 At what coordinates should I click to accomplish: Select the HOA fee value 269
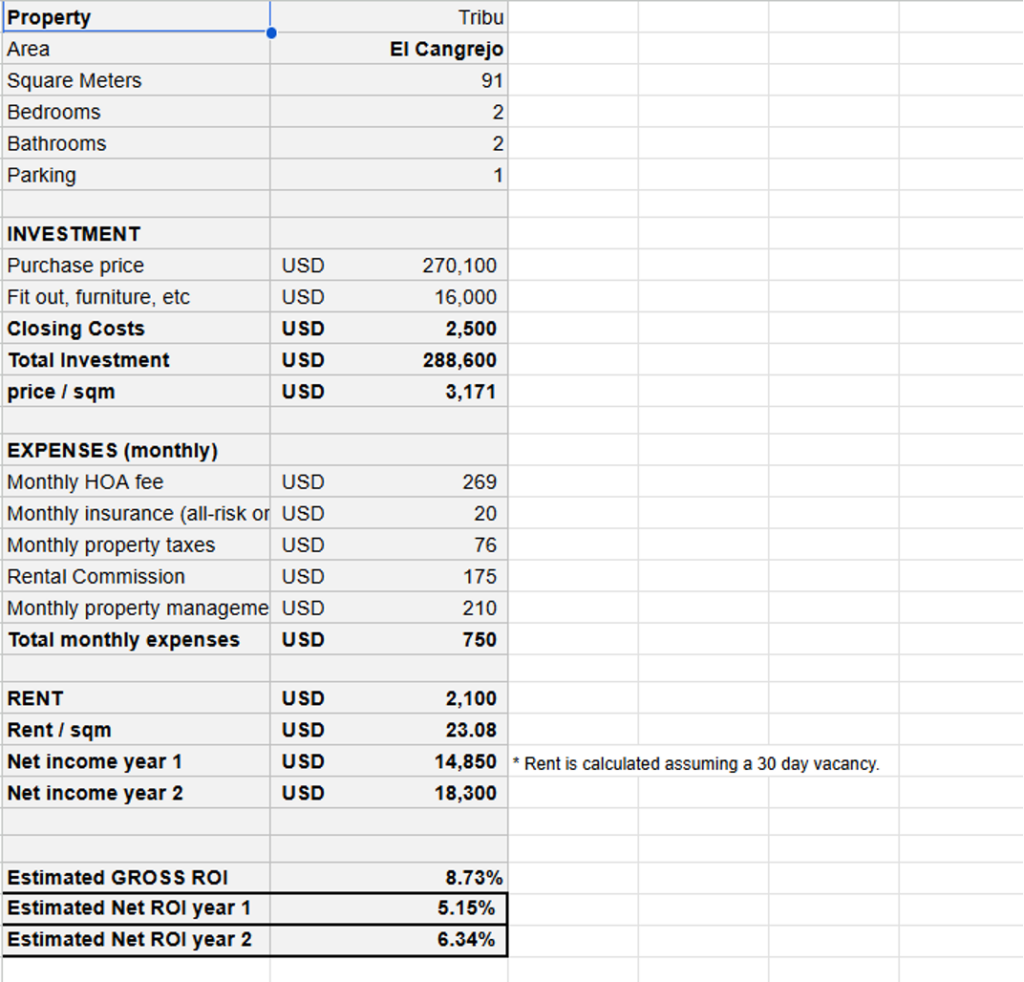(x=389, y=481)
